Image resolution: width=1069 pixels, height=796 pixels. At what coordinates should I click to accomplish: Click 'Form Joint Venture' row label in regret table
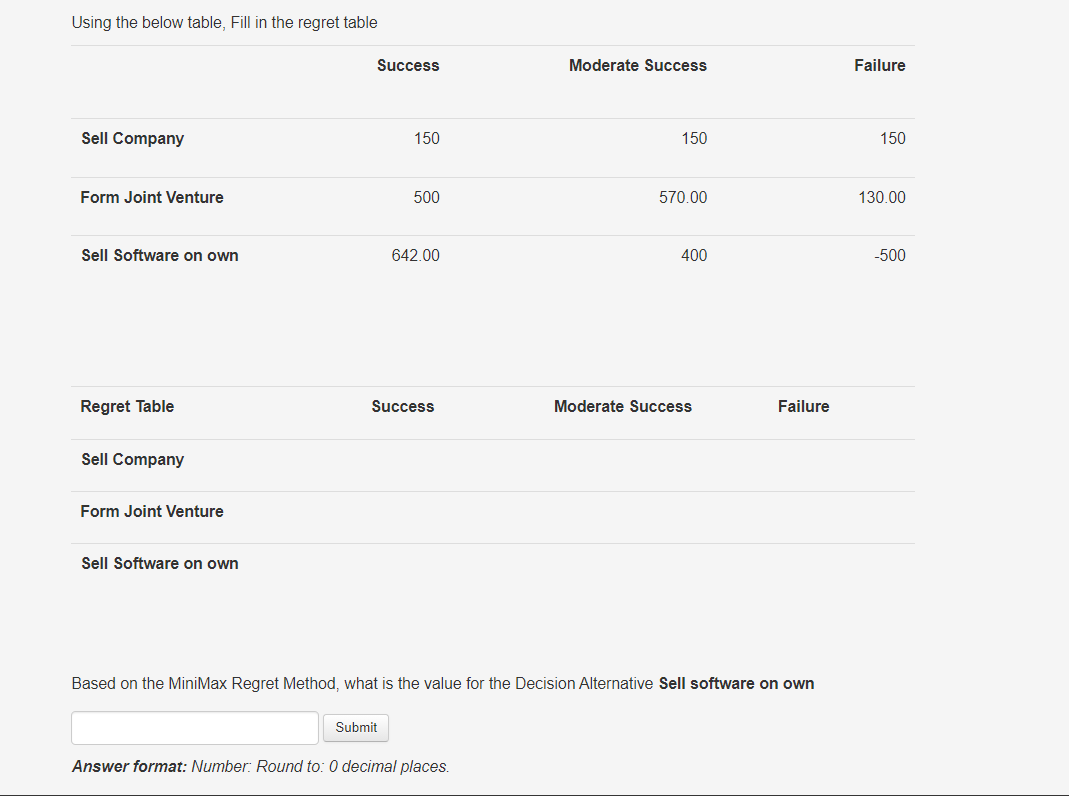(x=151, y=512)
